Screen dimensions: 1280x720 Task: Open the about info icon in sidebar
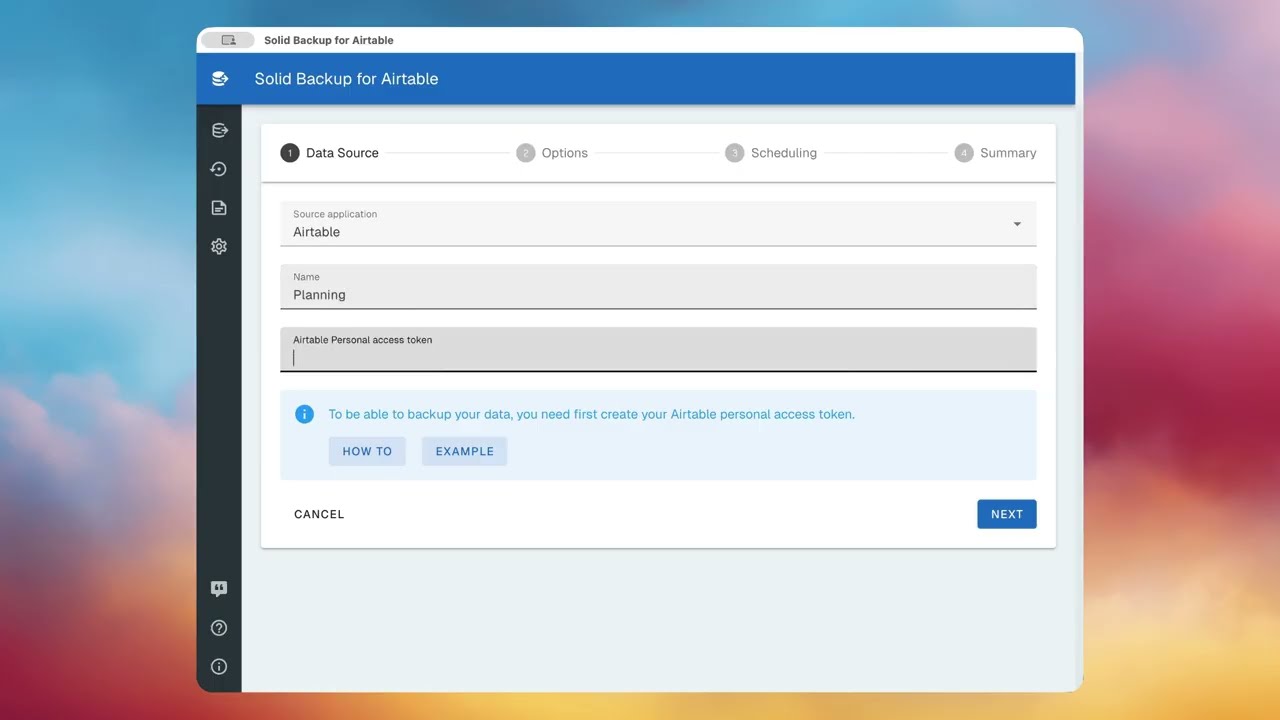click(219, 667)
